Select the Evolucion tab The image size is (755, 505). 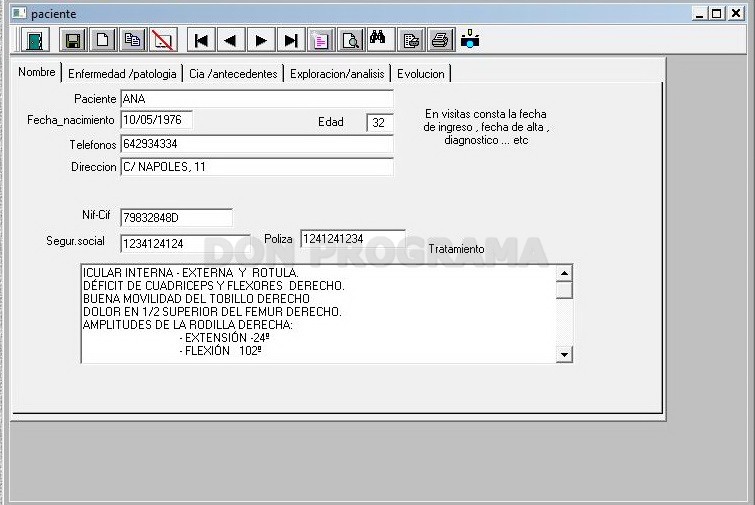(421, 74)
